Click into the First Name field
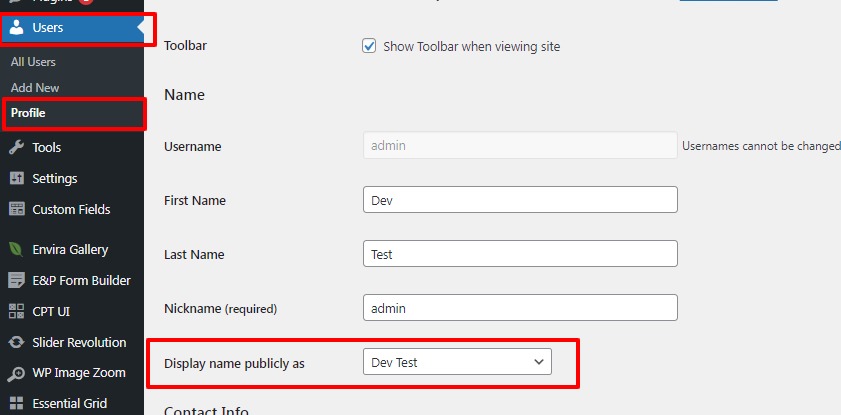 tap(520, 200)
